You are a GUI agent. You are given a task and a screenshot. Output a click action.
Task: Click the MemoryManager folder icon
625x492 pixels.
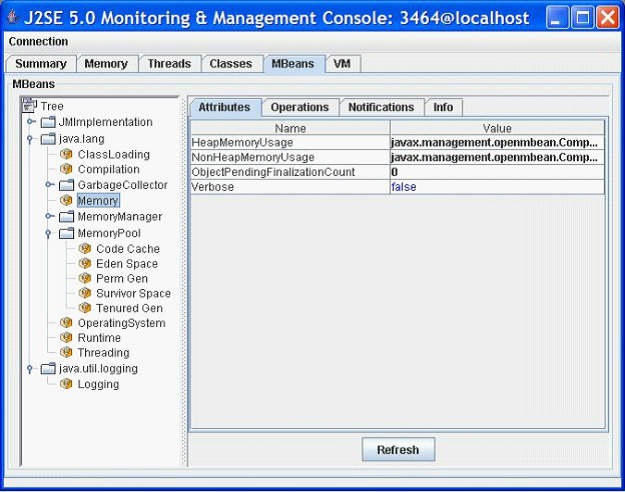pos(67,216)
